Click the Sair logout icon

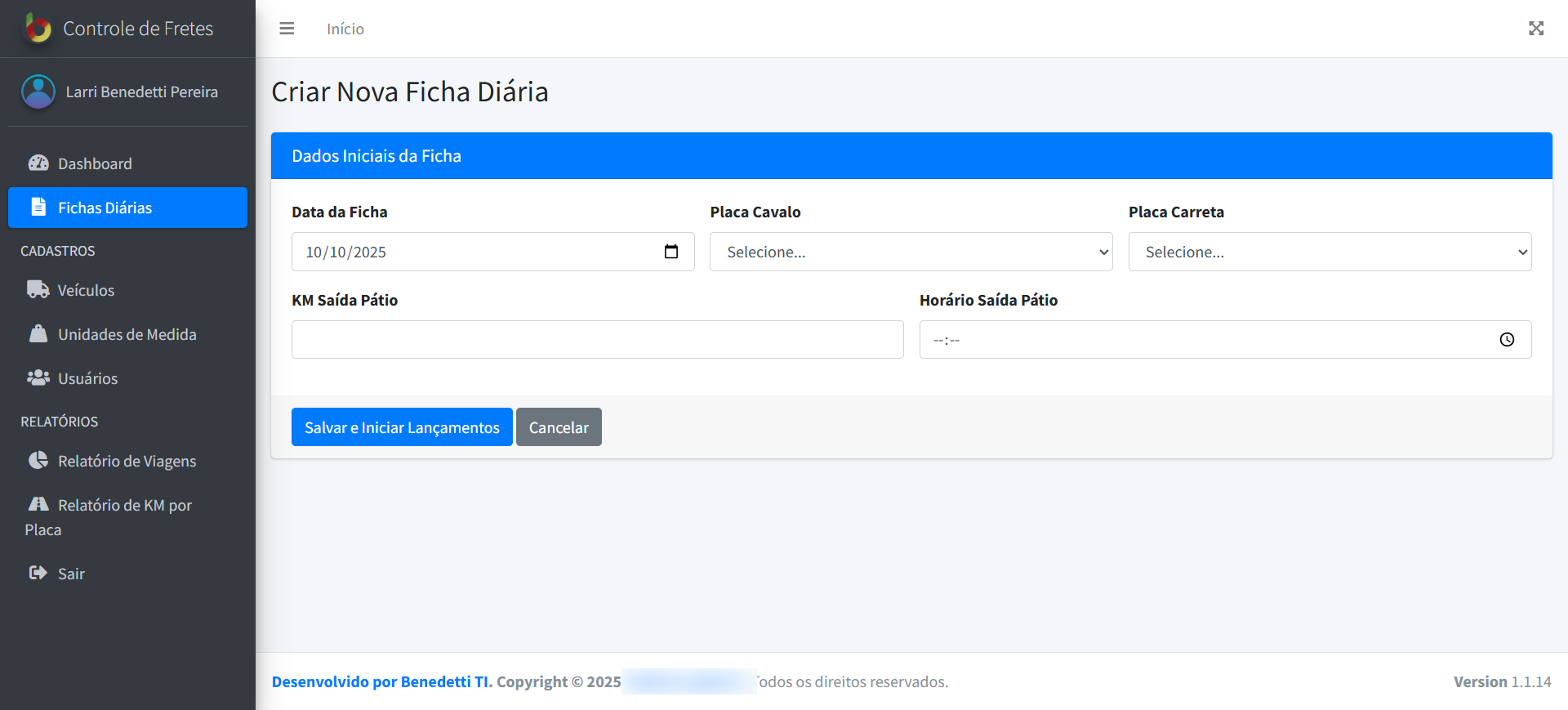[38, 574]
